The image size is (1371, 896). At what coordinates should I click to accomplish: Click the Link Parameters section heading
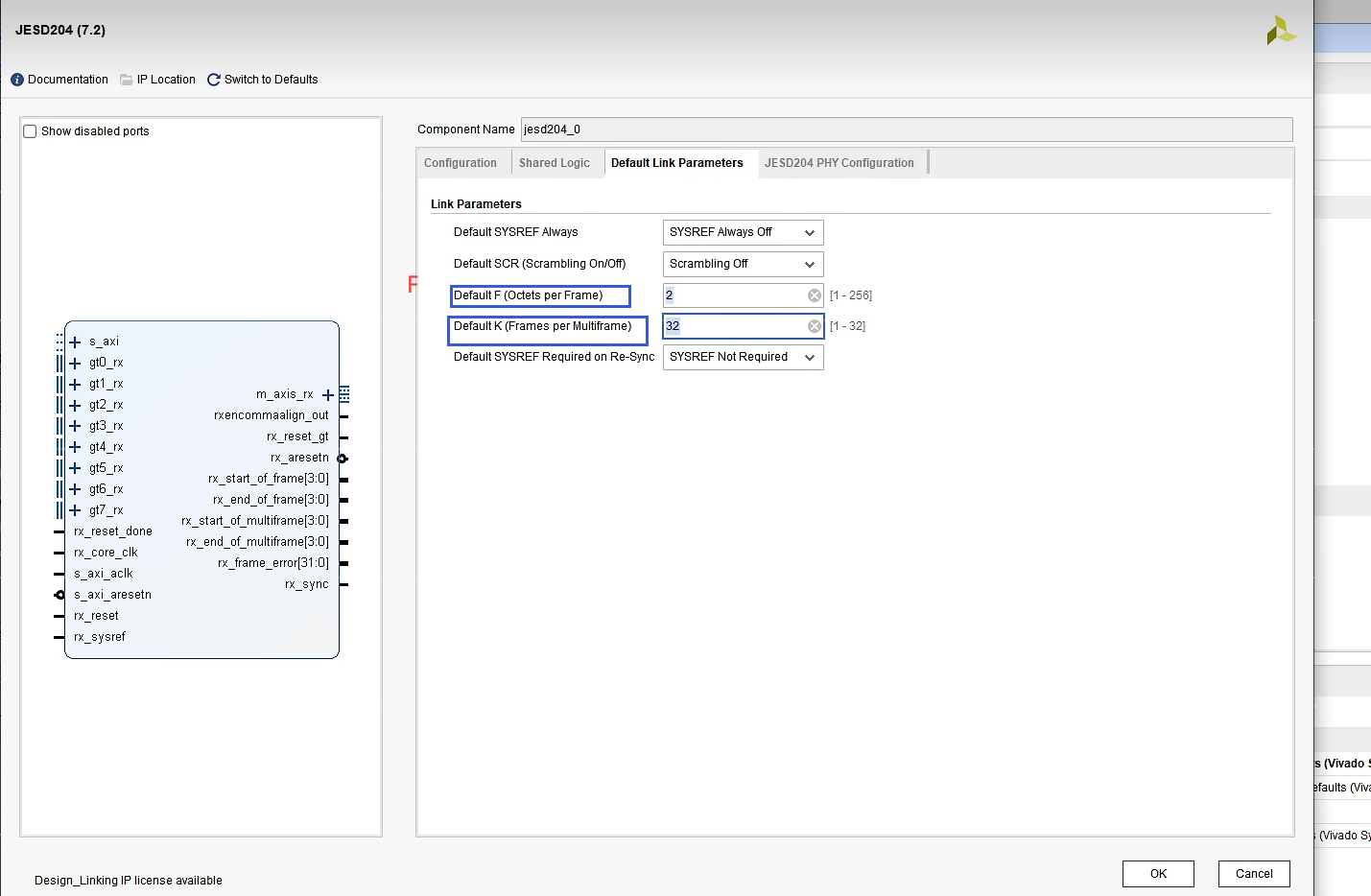(x=476, y=204)
